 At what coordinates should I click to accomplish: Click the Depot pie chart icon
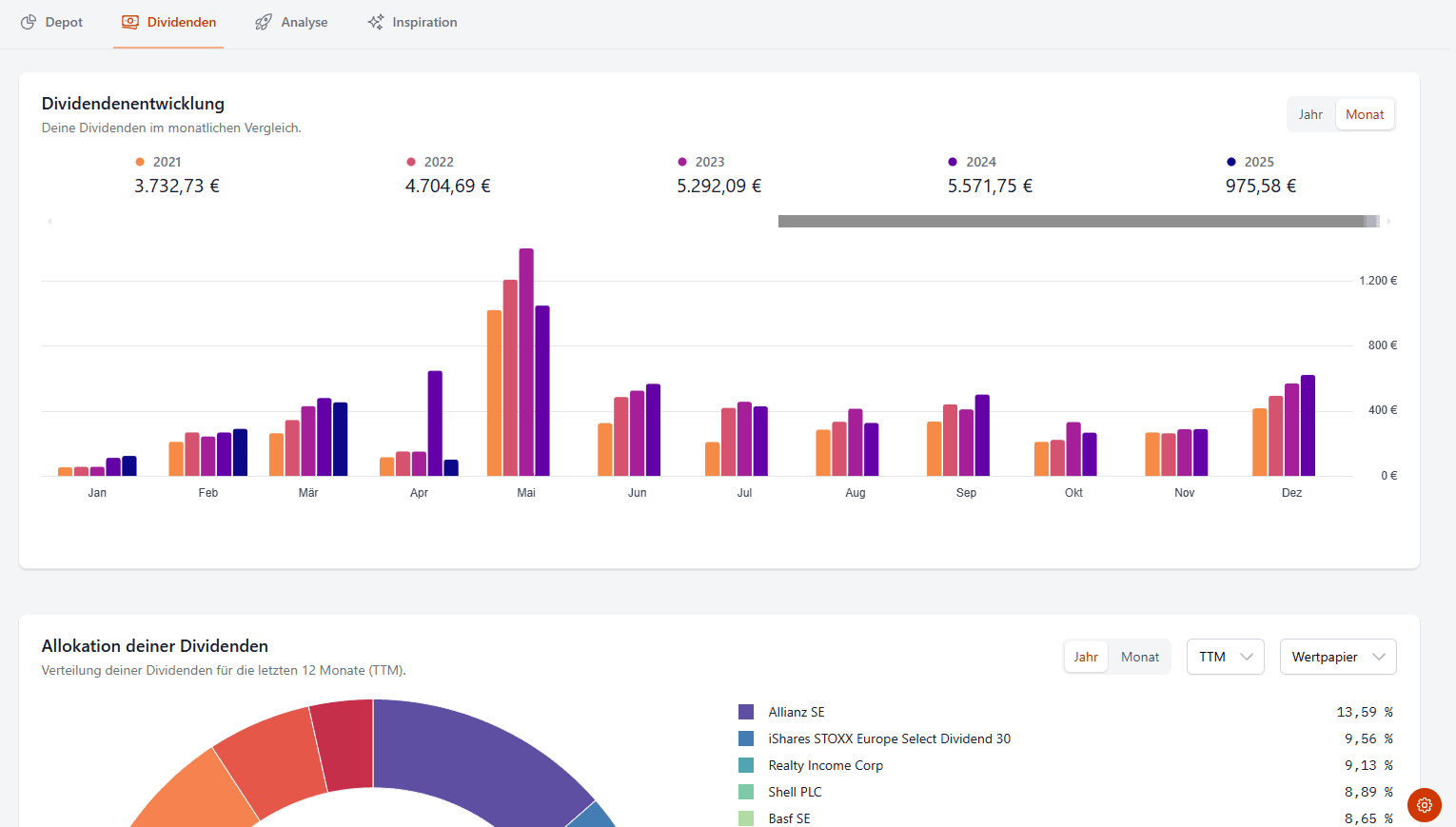(x=29, y=22)
